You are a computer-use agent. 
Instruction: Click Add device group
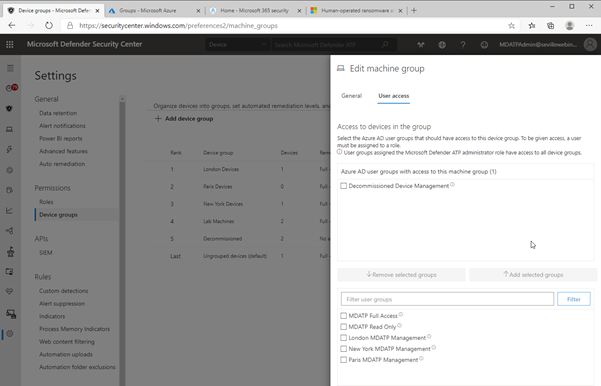[184, 119]
